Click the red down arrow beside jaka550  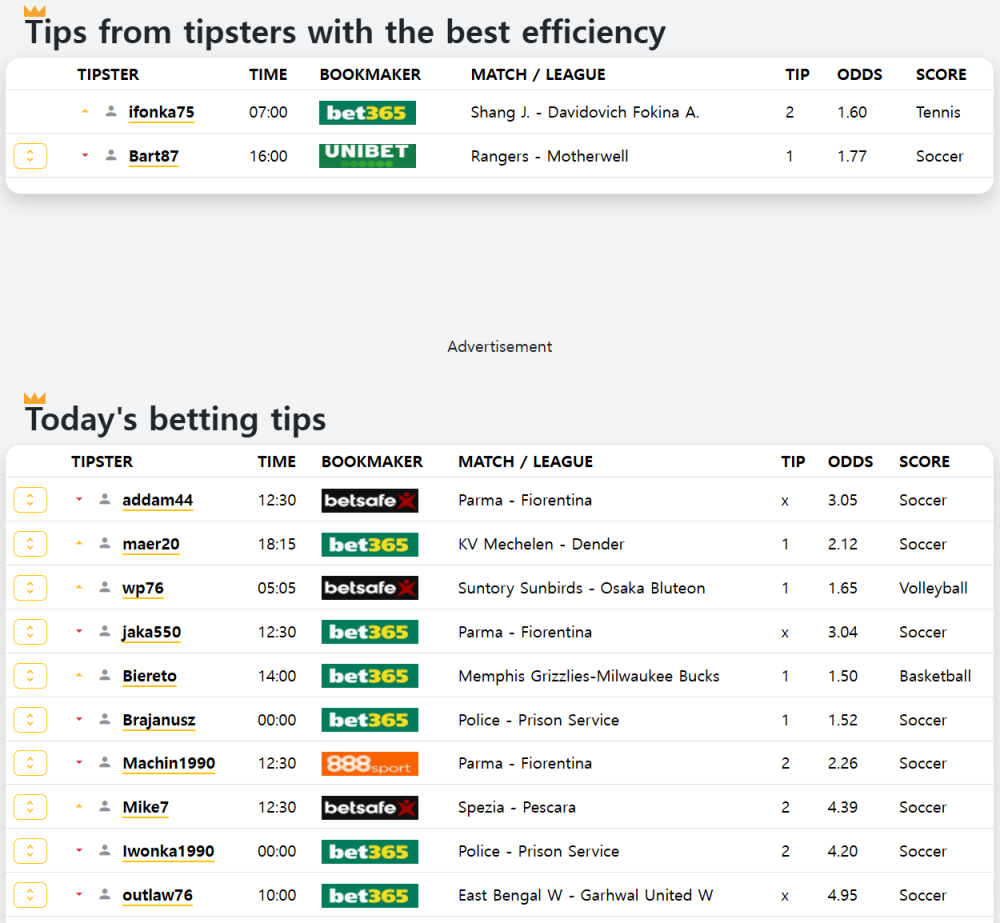[79, 631]
